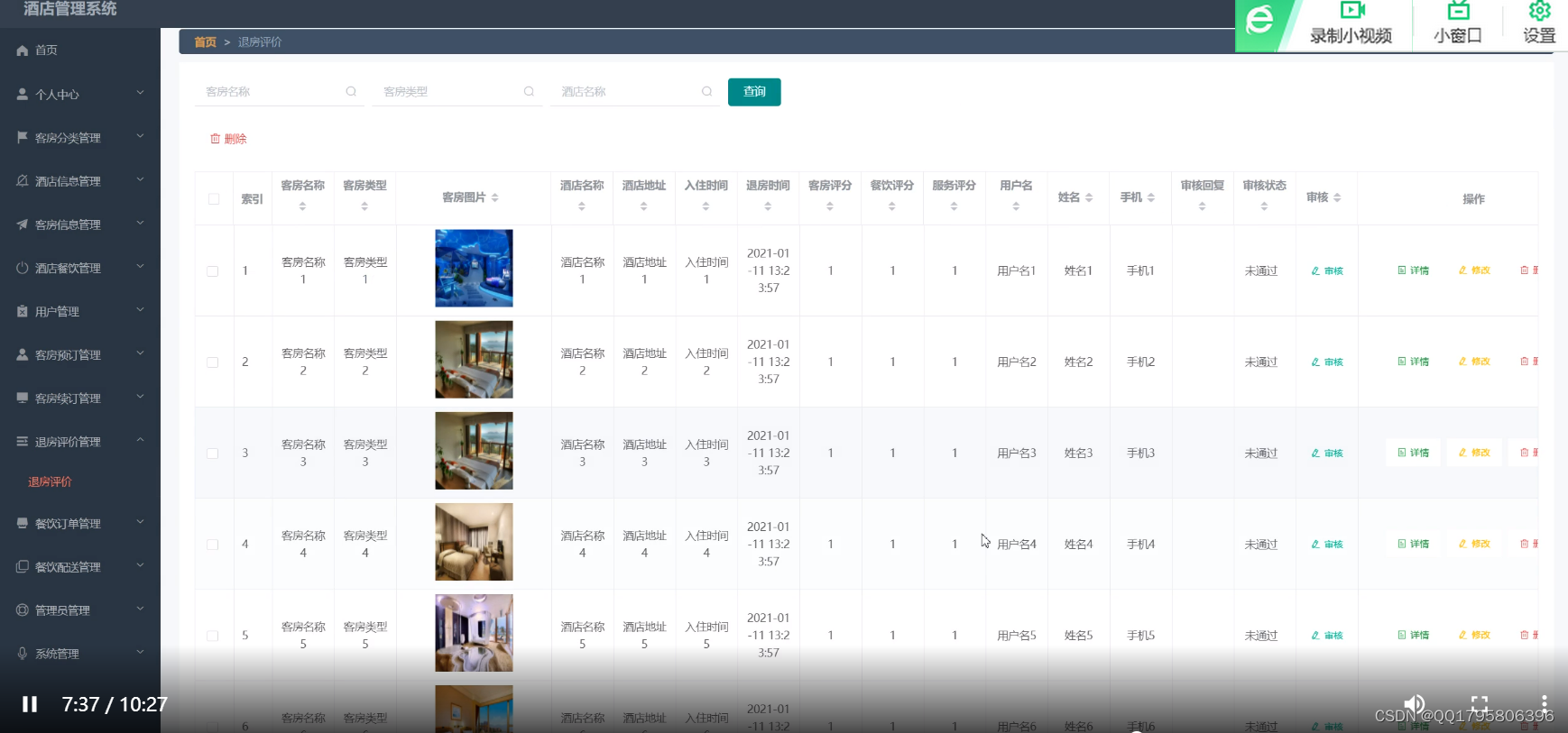Check the checkbox for row 2
The height and width of the screenshot is (733, 1568).
(x=213, y=362)
